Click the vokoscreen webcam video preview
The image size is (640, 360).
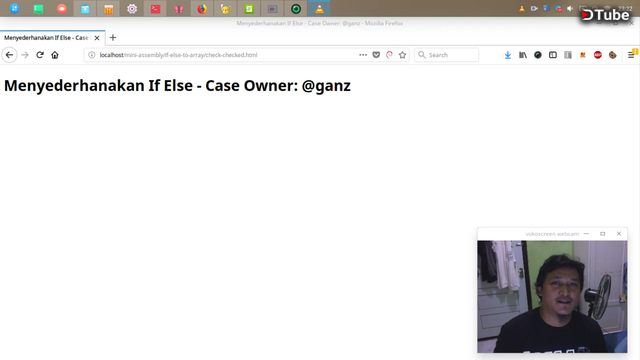pyautogui.click(x=552, y=296)
